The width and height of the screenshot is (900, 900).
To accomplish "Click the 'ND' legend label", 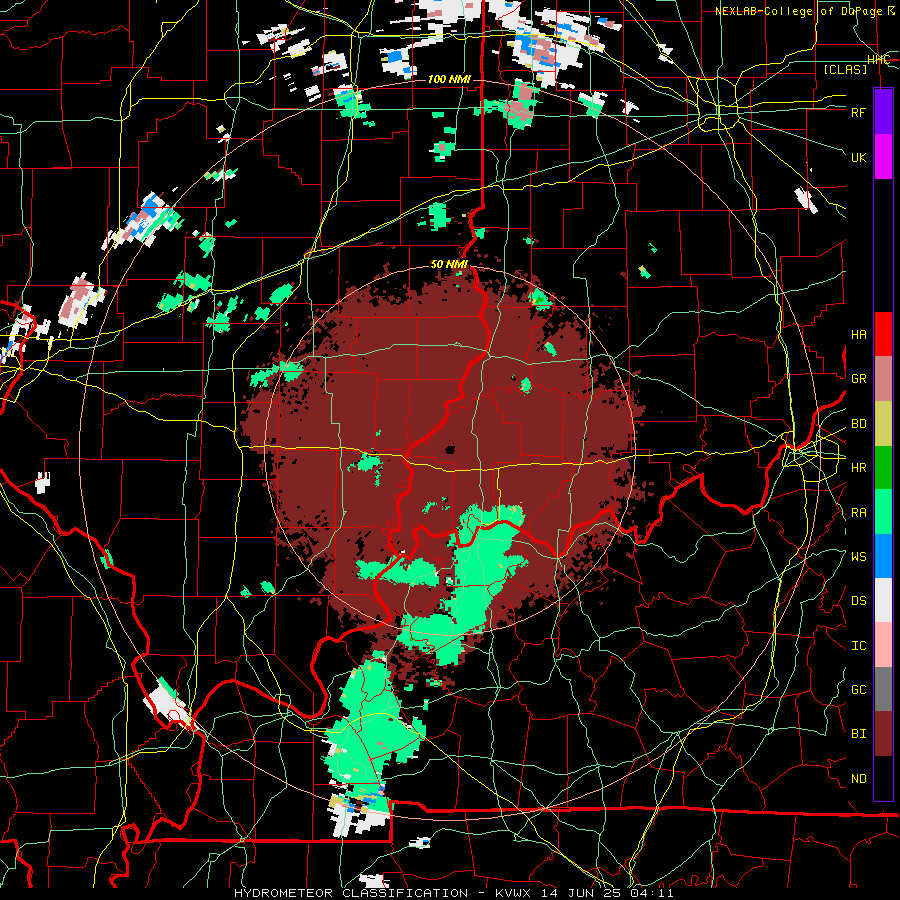I will [x=858, y=779].
